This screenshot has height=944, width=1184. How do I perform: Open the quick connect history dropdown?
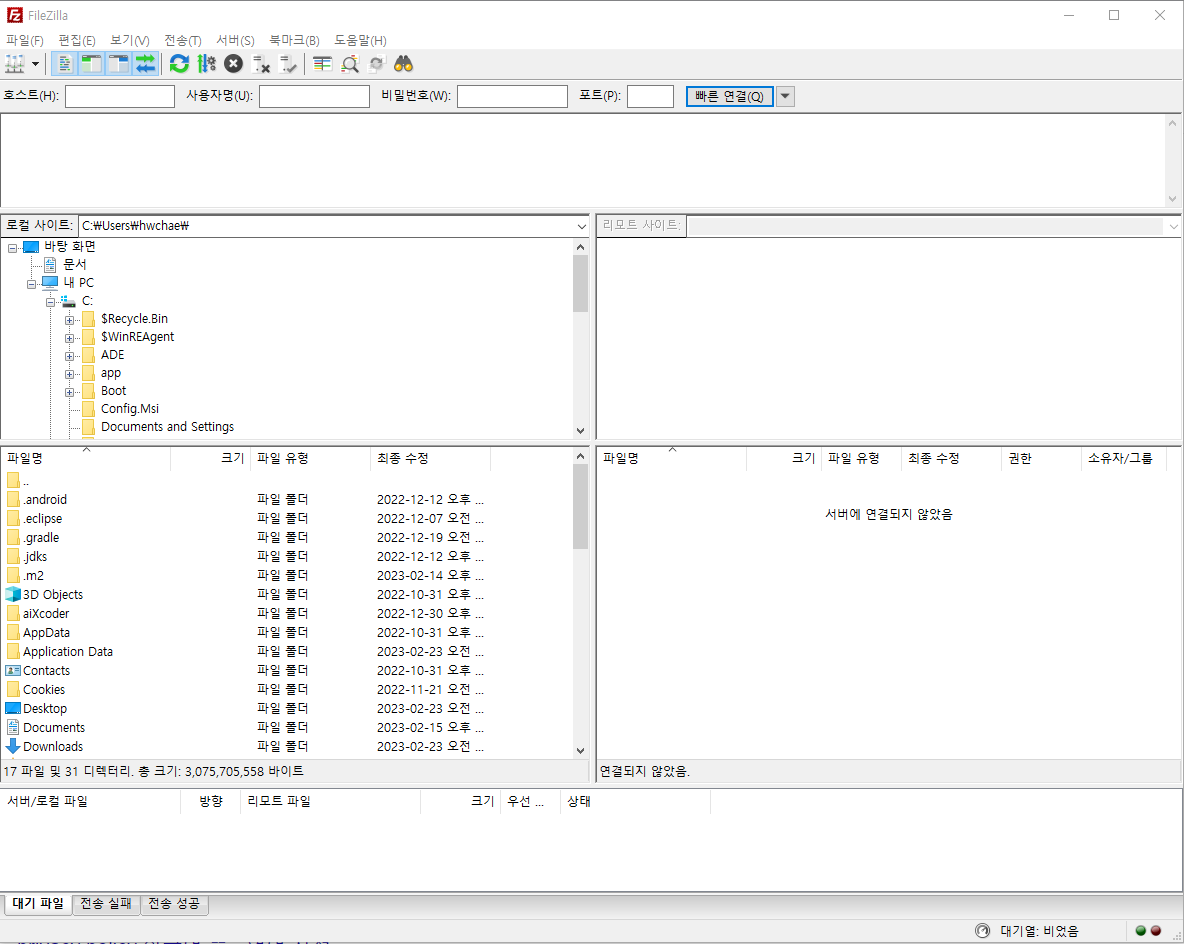[785, 96]
